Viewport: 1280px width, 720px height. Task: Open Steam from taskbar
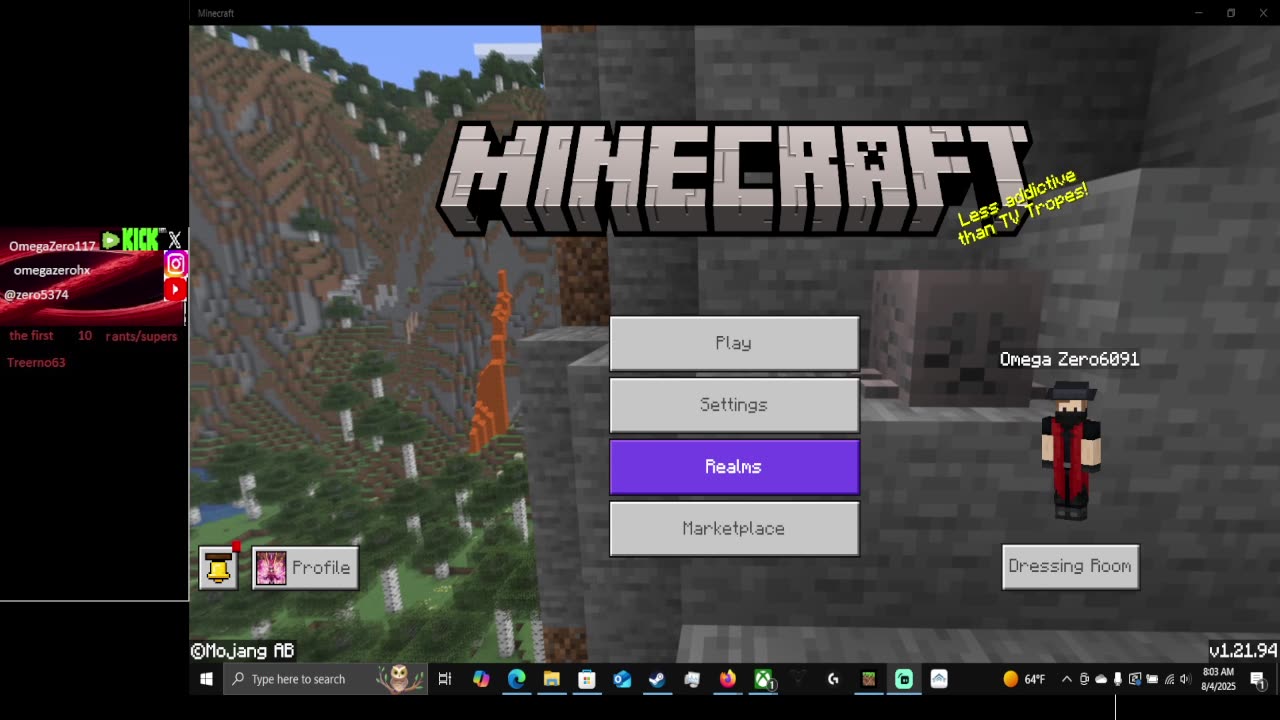pos(657,679)
